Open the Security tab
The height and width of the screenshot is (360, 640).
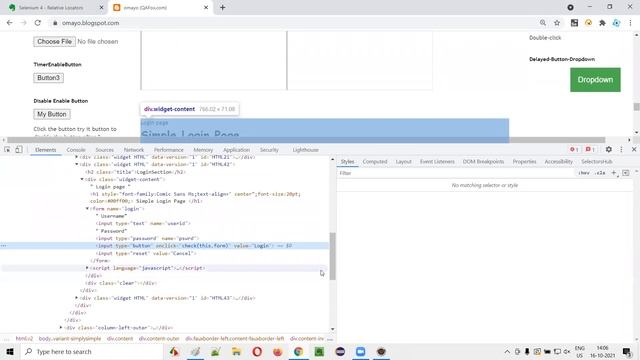tap(269, 150)
